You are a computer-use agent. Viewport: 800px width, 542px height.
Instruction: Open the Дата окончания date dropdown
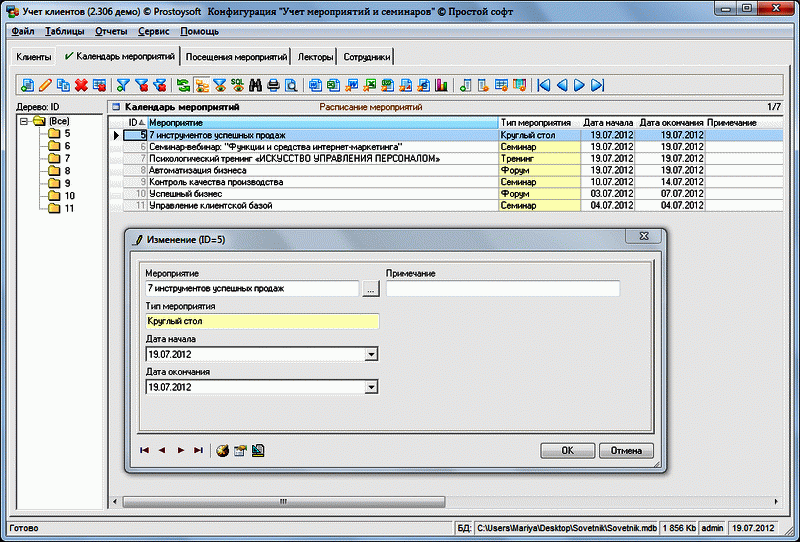tap(371, 386)
